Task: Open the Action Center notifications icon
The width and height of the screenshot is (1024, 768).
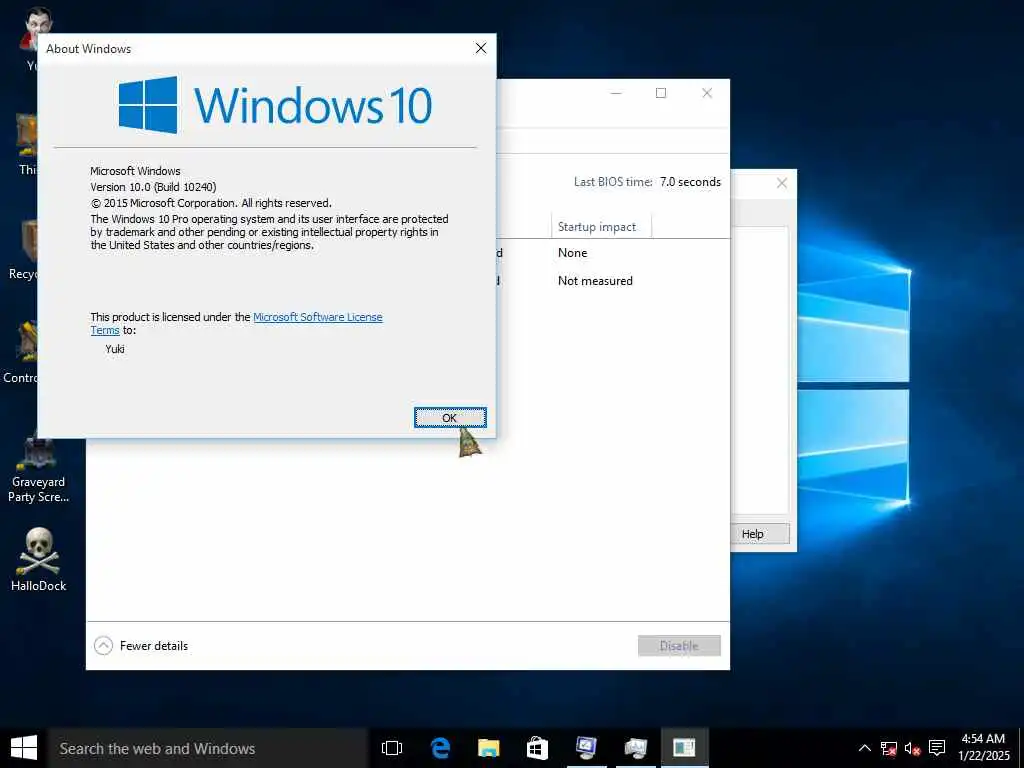Action: tap(937, 748)
